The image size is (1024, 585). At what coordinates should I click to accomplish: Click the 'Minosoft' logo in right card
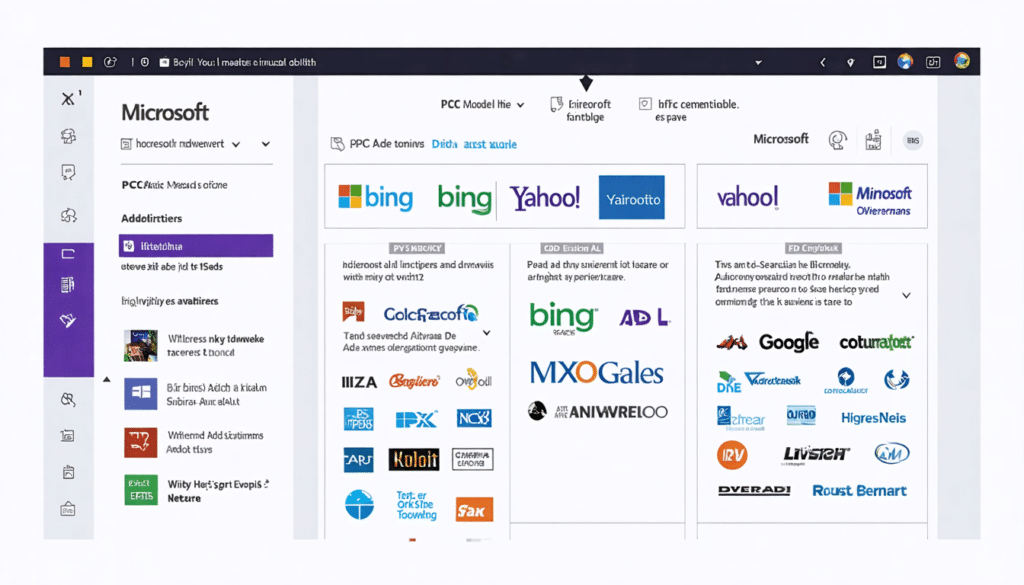coord(869,198)
